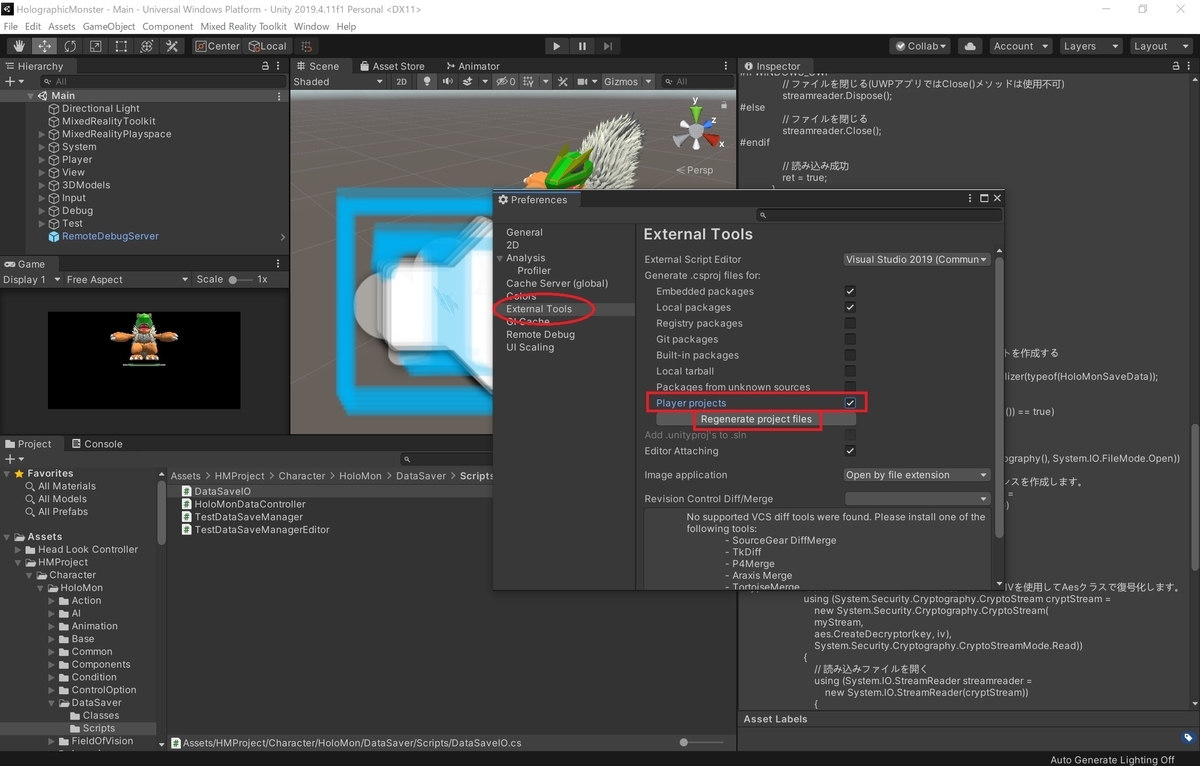Select Cache Server (global) preference
Viewport: 1200px width, 766px height.
coord(557,283)
